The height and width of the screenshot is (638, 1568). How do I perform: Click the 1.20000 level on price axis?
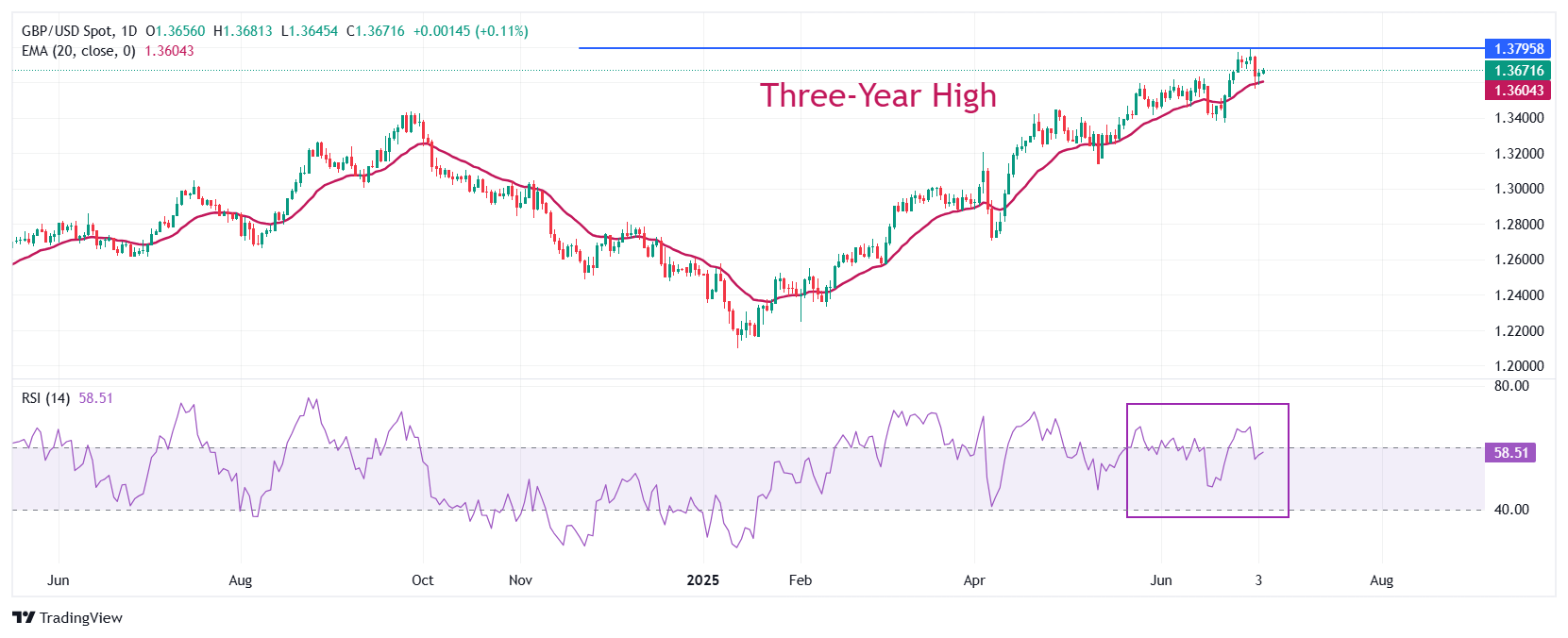[x=1519, y=366]
